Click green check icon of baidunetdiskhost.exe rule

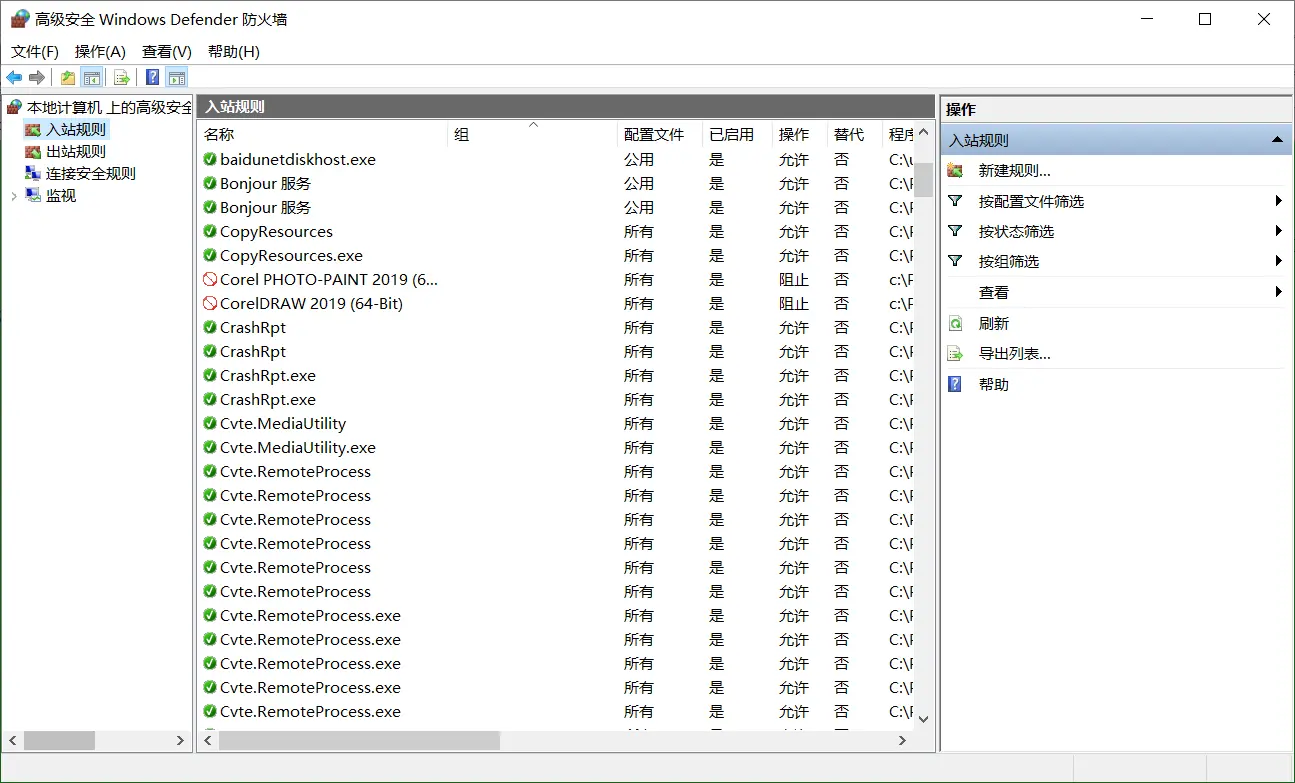coord(210,160)
